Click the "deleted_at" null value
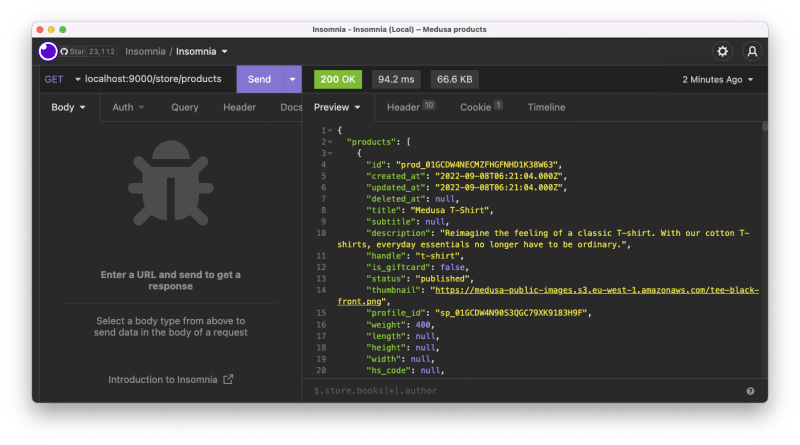This screenshot has width=800, height=445. click(x=444, y=199)
